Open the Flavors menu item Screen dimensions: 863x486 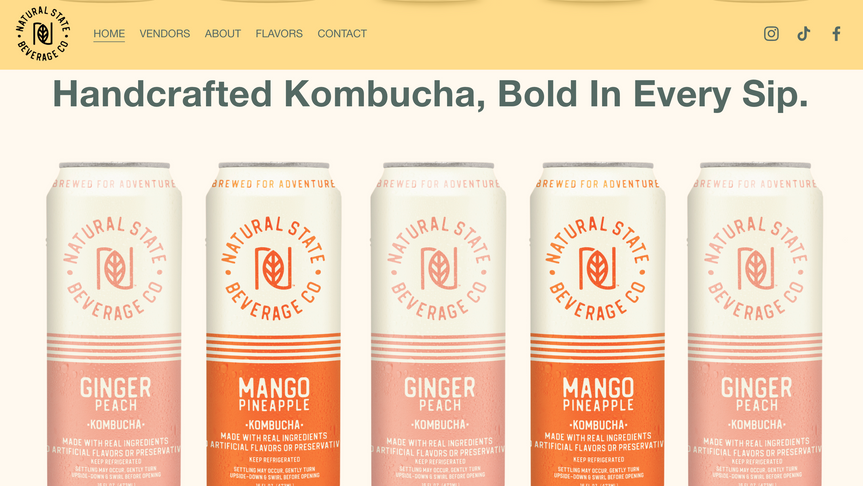[279, 34]
